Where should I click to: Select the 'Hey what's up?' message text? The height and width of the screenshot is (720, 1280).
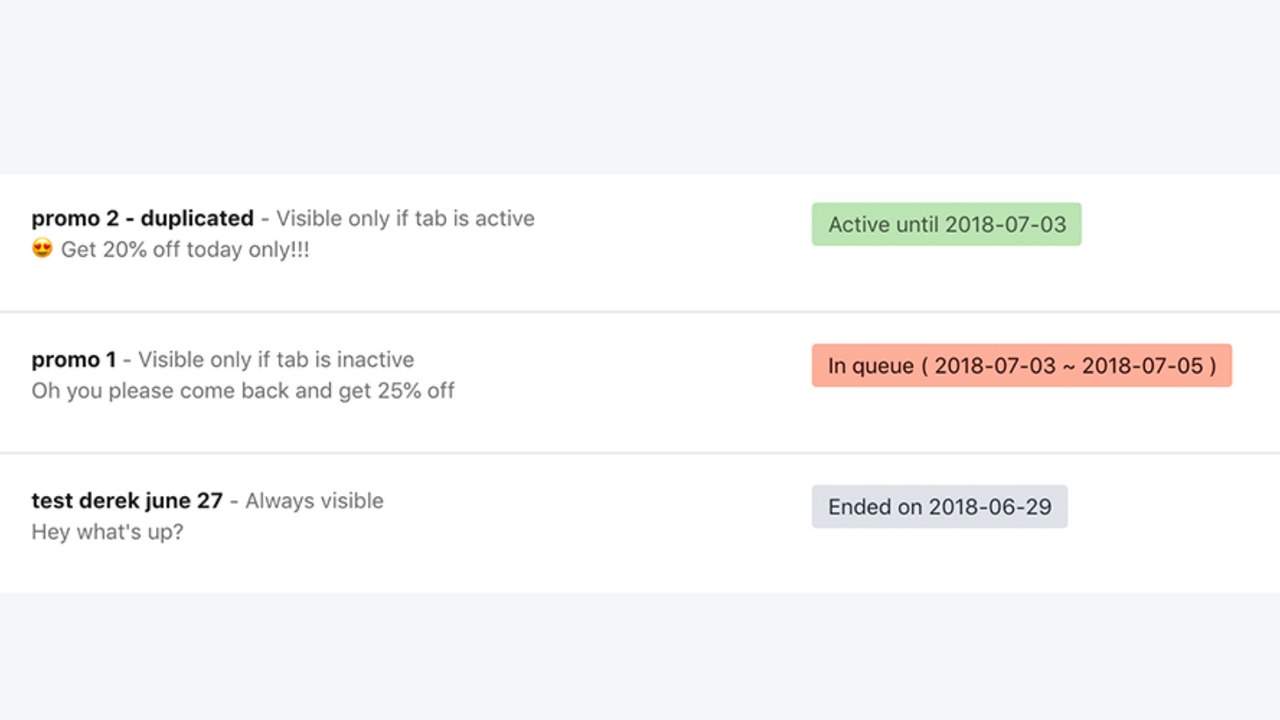(x=108, y=532)
